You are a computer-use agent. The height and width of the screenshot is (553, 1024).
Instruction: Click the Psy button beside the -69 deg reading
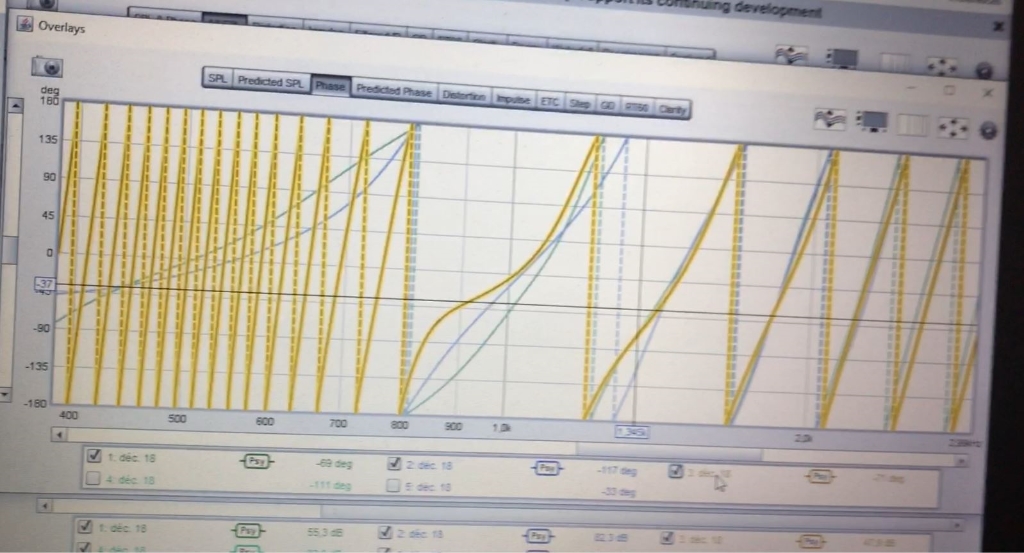tap(256, 462)
